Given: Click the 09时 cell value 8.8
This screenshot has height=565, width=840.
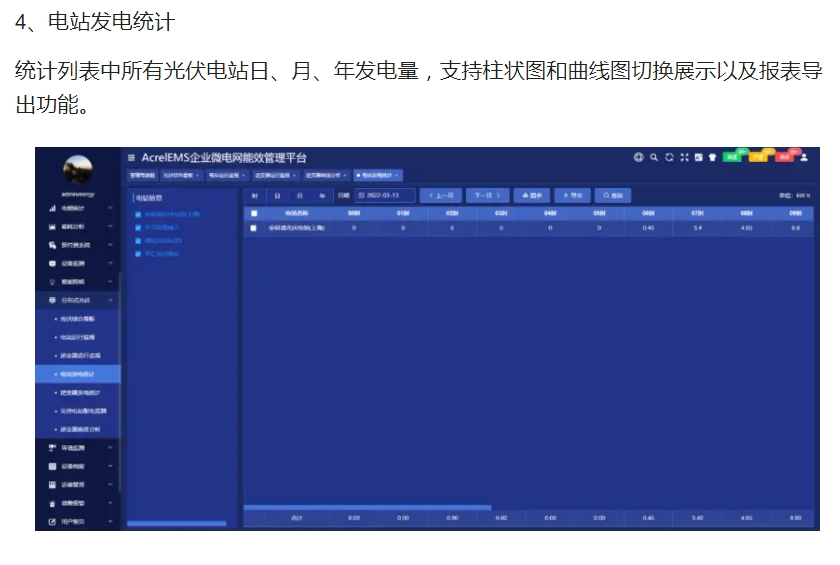Looking at the screenshot, I should point(796,228).
